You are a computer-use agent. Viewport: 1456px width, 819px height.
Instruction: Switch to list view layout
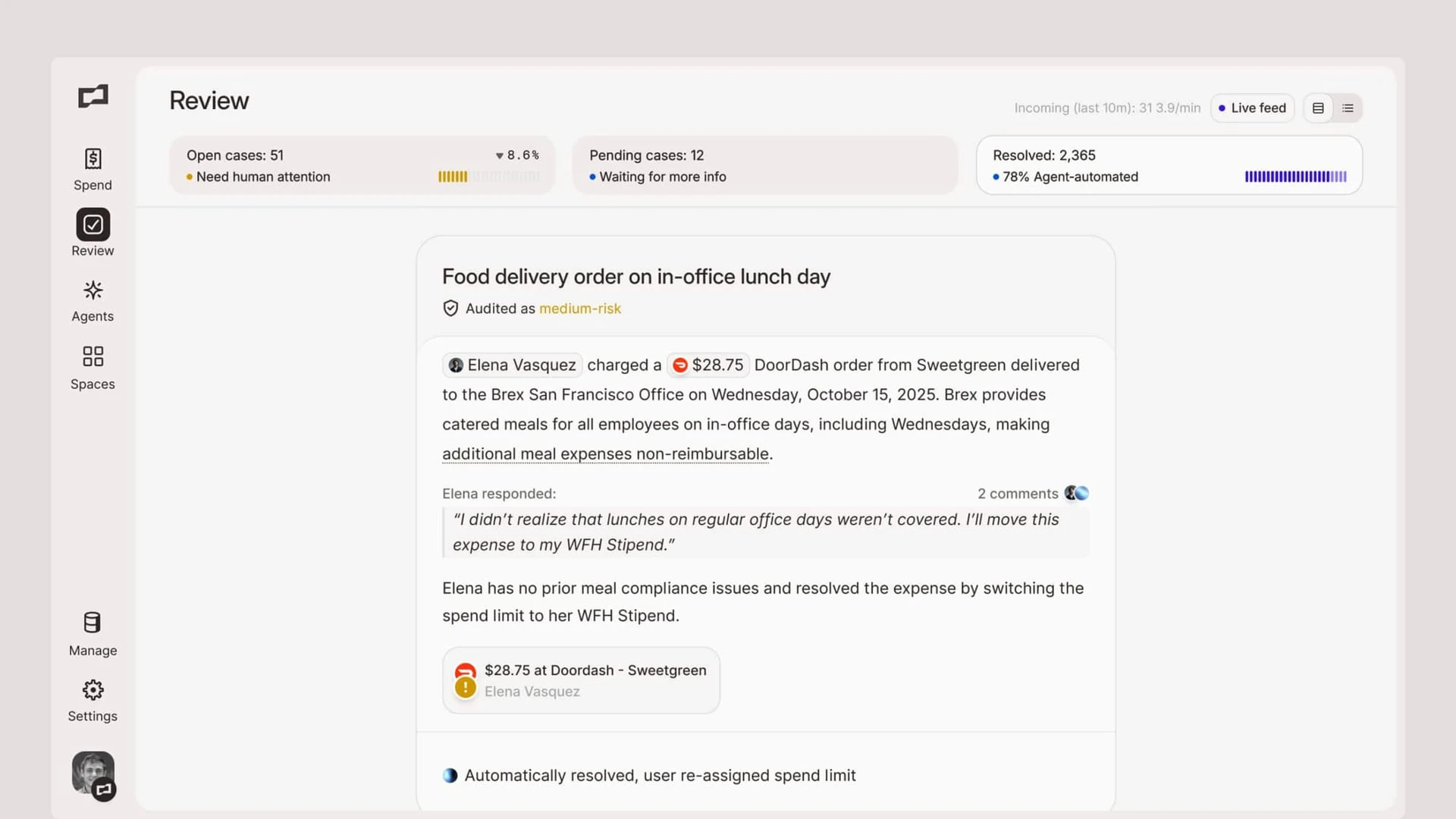1348,108
